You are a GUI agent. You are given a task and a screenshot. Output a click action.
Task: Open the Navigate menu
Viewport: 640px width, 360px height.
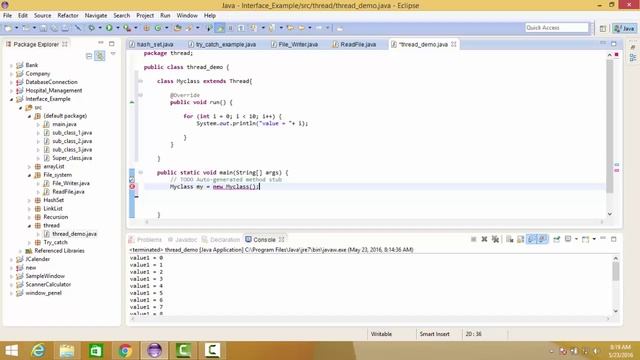coord(96,16)
